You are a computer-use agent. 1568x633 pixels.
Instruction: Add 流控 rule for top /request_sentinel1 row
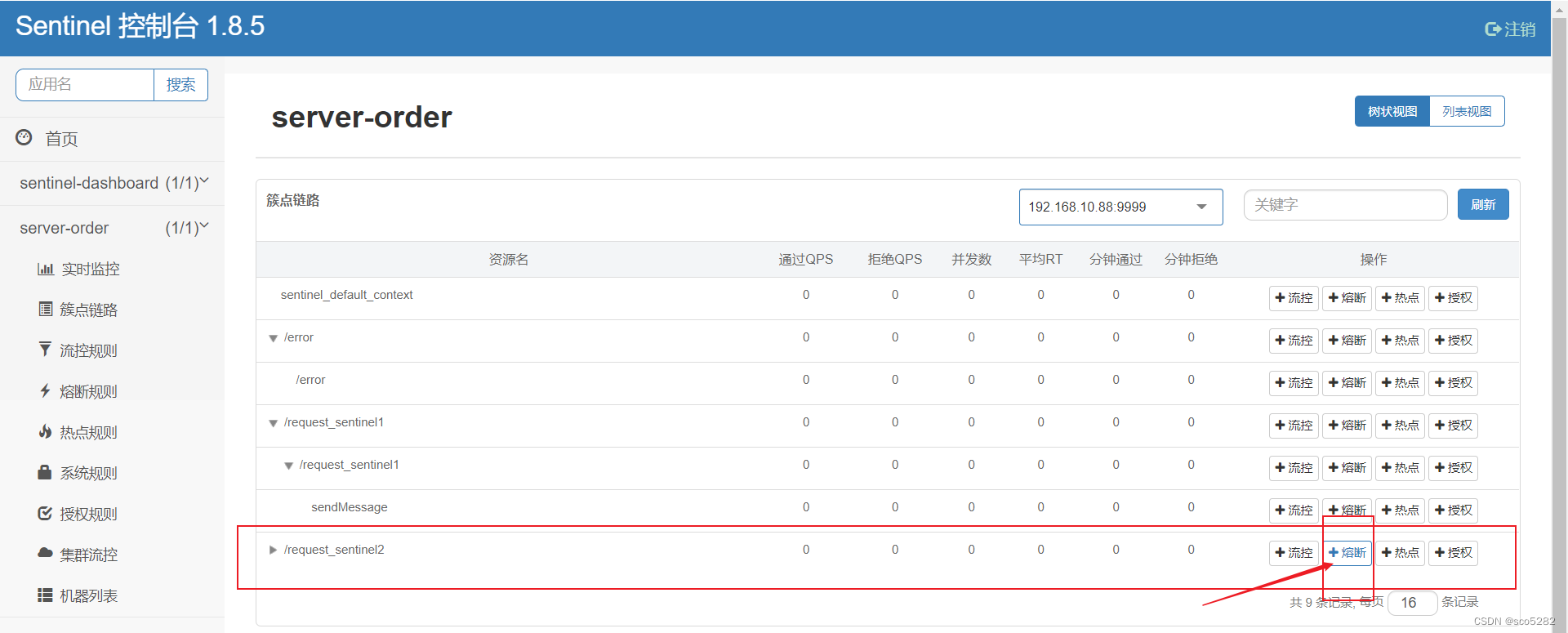click(x=1294, y=426)
